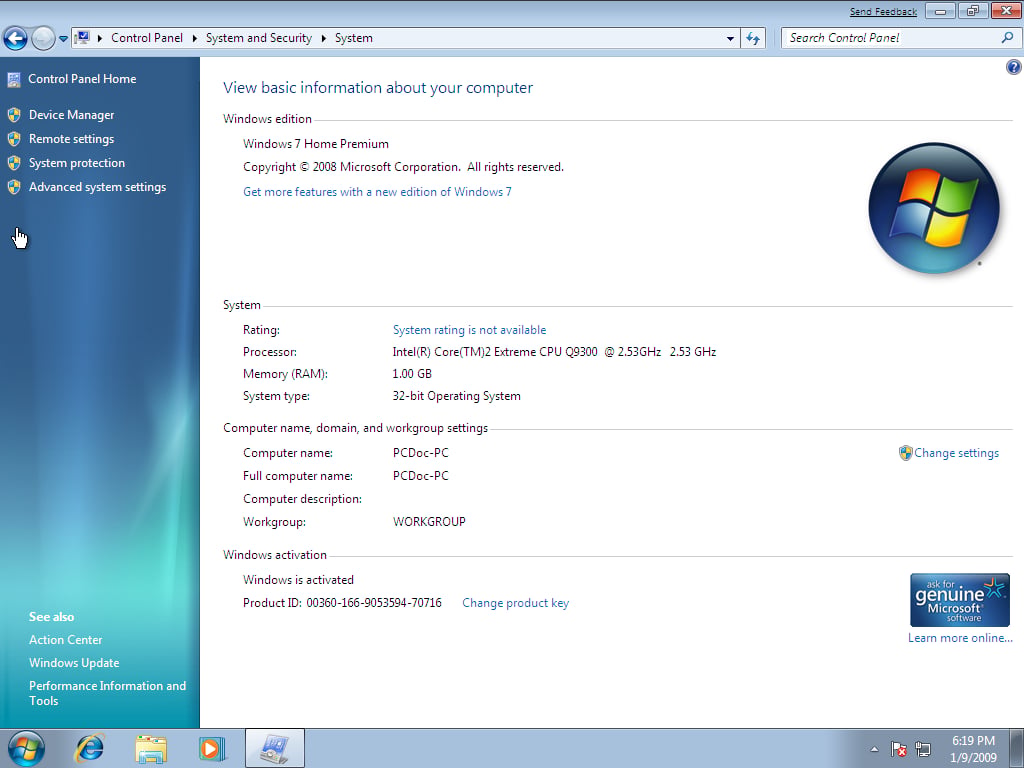Screen dimensions: 1024x768
Task: Open Send Feedback link in title bar
Action: 883,12
